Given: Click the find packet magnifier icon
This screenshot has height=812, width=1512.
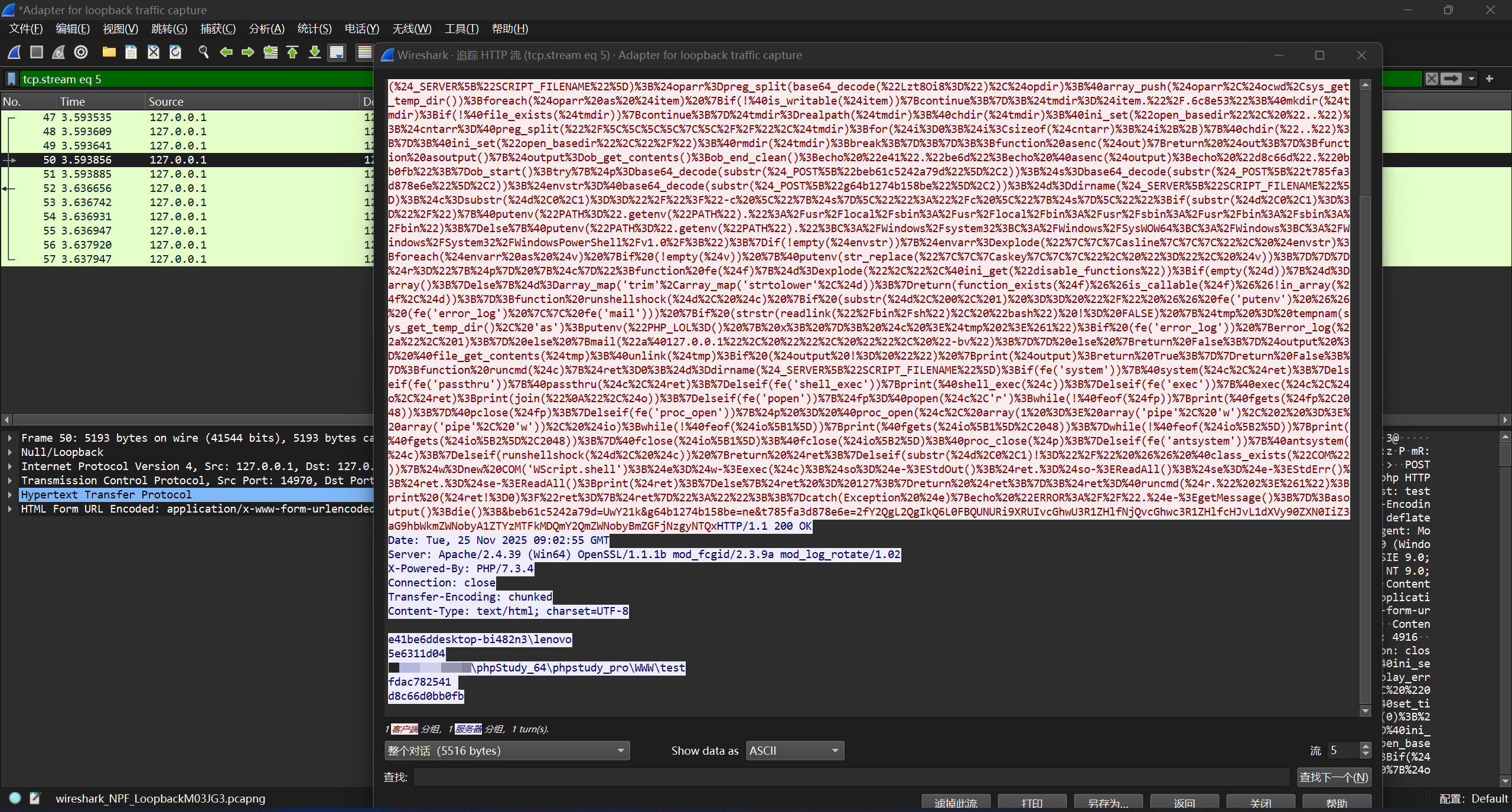Looking at the screenshot, I should click(x=204, y=52).
